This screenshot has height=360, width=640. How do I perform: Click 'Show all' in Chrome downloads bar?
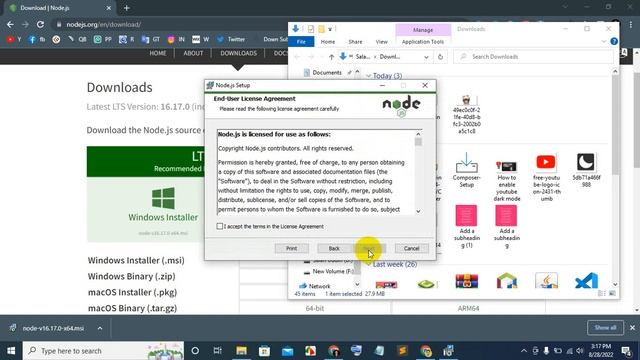605,328
